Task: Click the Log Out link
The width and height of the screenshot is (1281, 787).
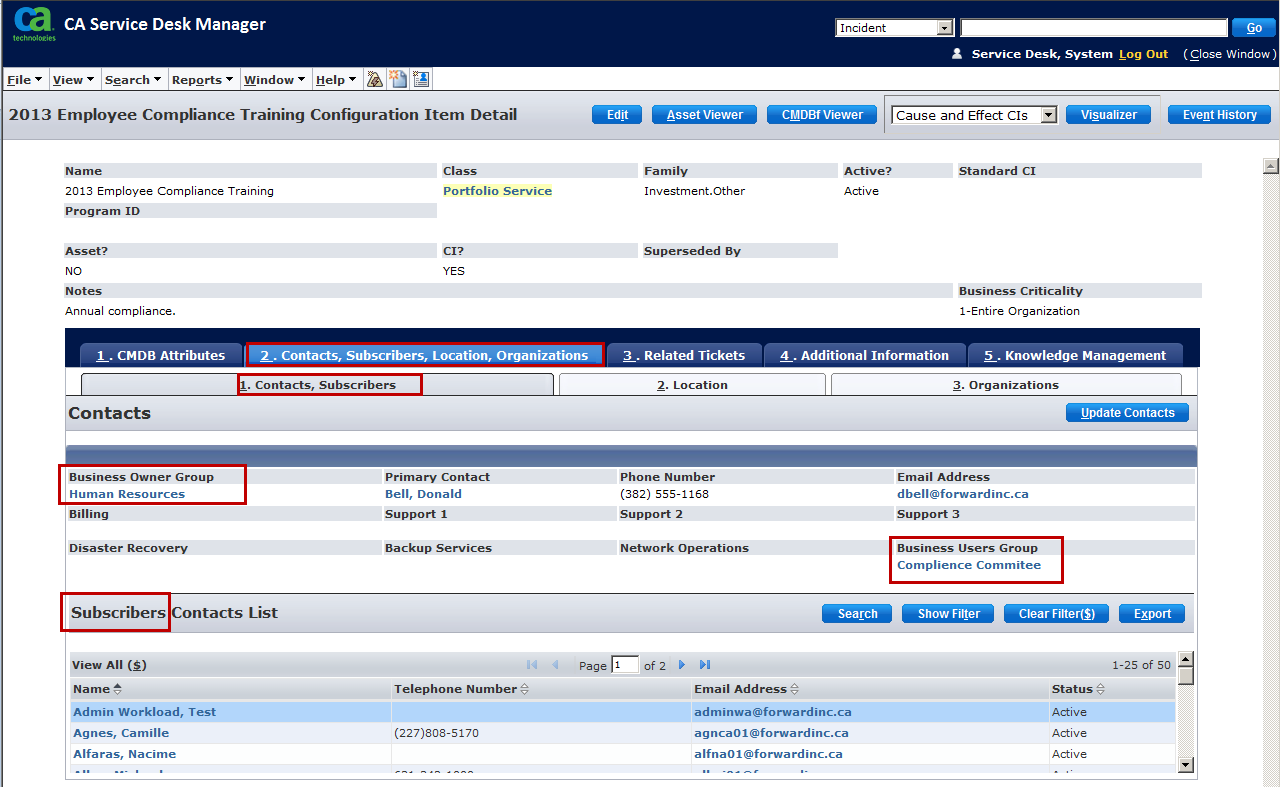Action: [1143, 54]
